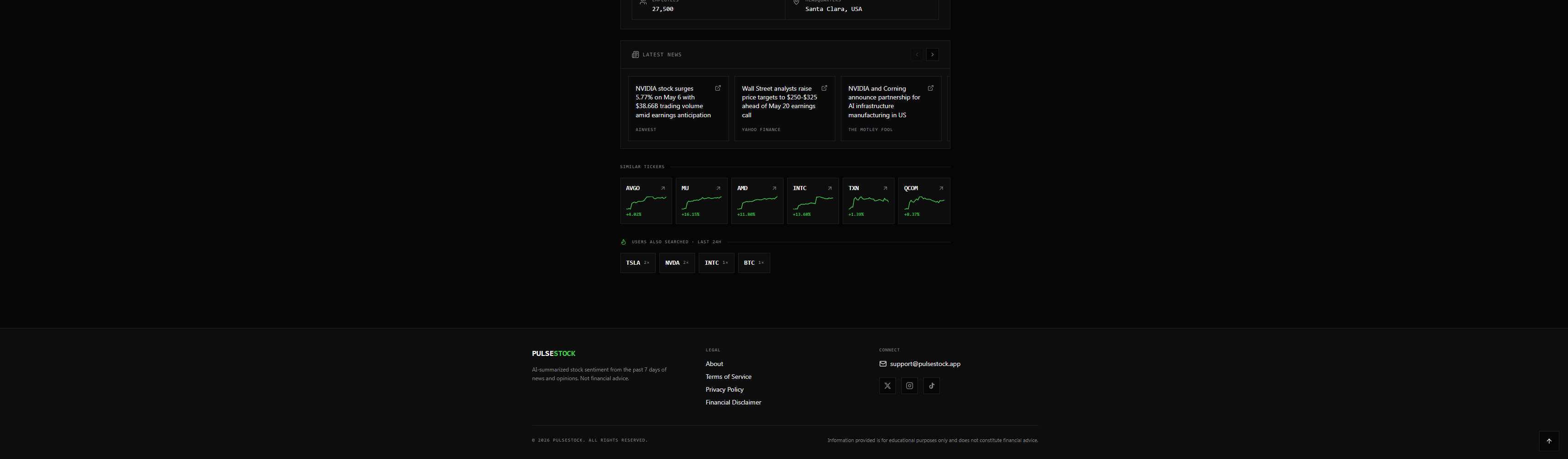Open external link icon on AInvest news card
The height and width of the screenshot is (459, 1568).
(x=718, y=88)
